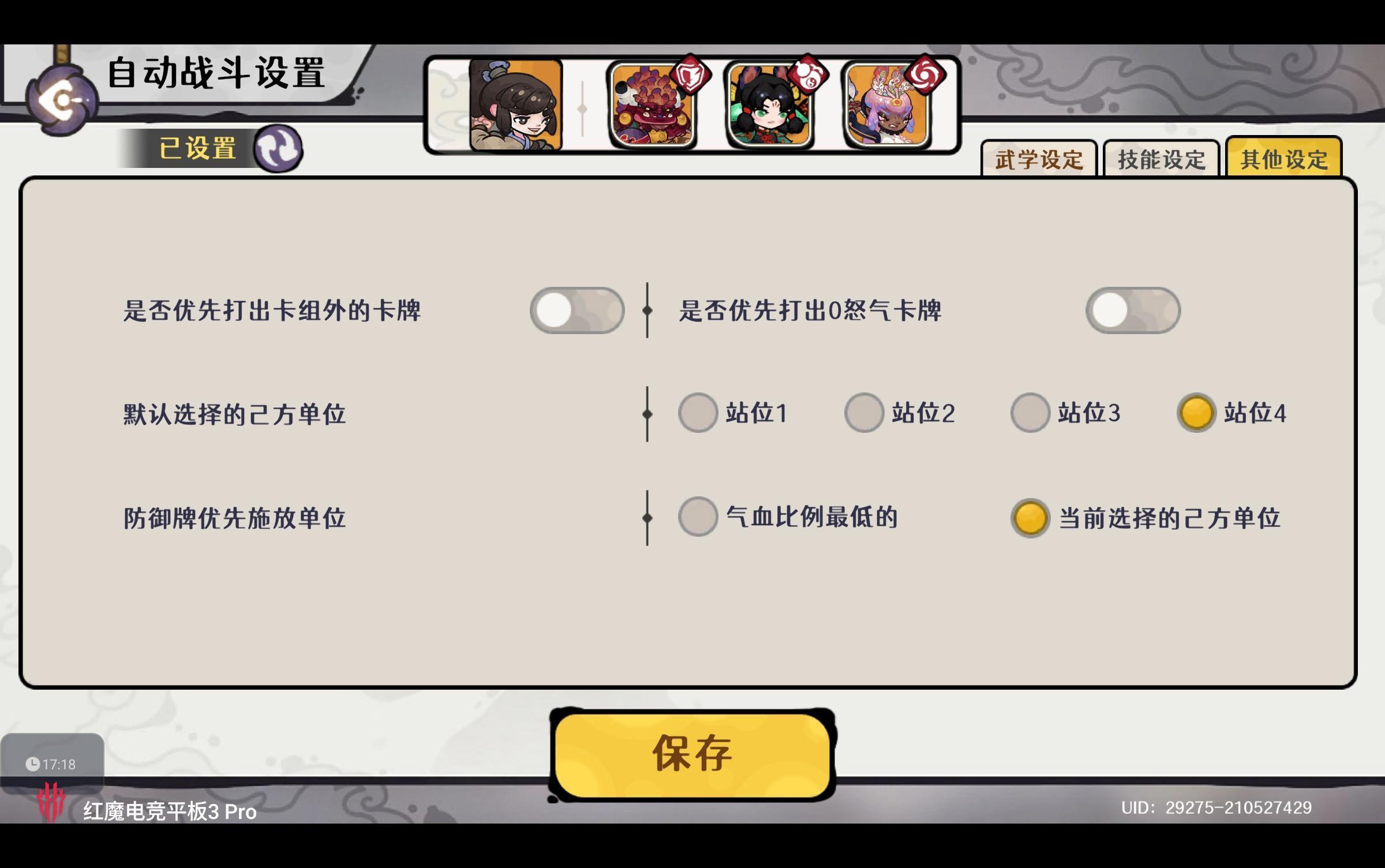Click the round back arrow icon
The image size is (1385, 868).
point(62,101)
